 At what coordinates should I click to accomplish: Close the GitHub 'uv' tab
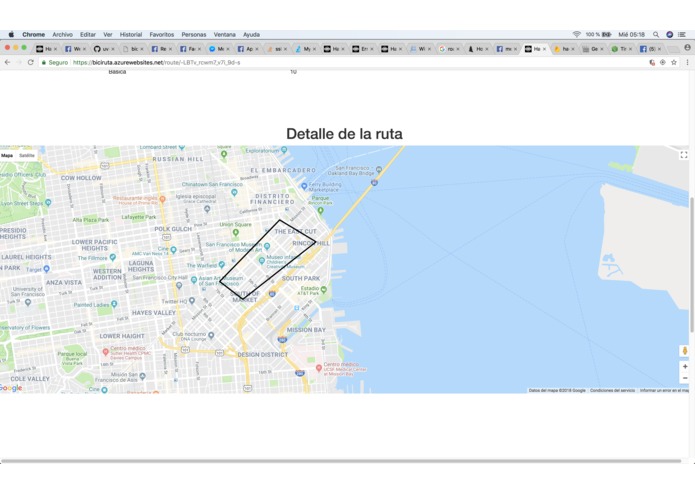click(x=113, y=49)
